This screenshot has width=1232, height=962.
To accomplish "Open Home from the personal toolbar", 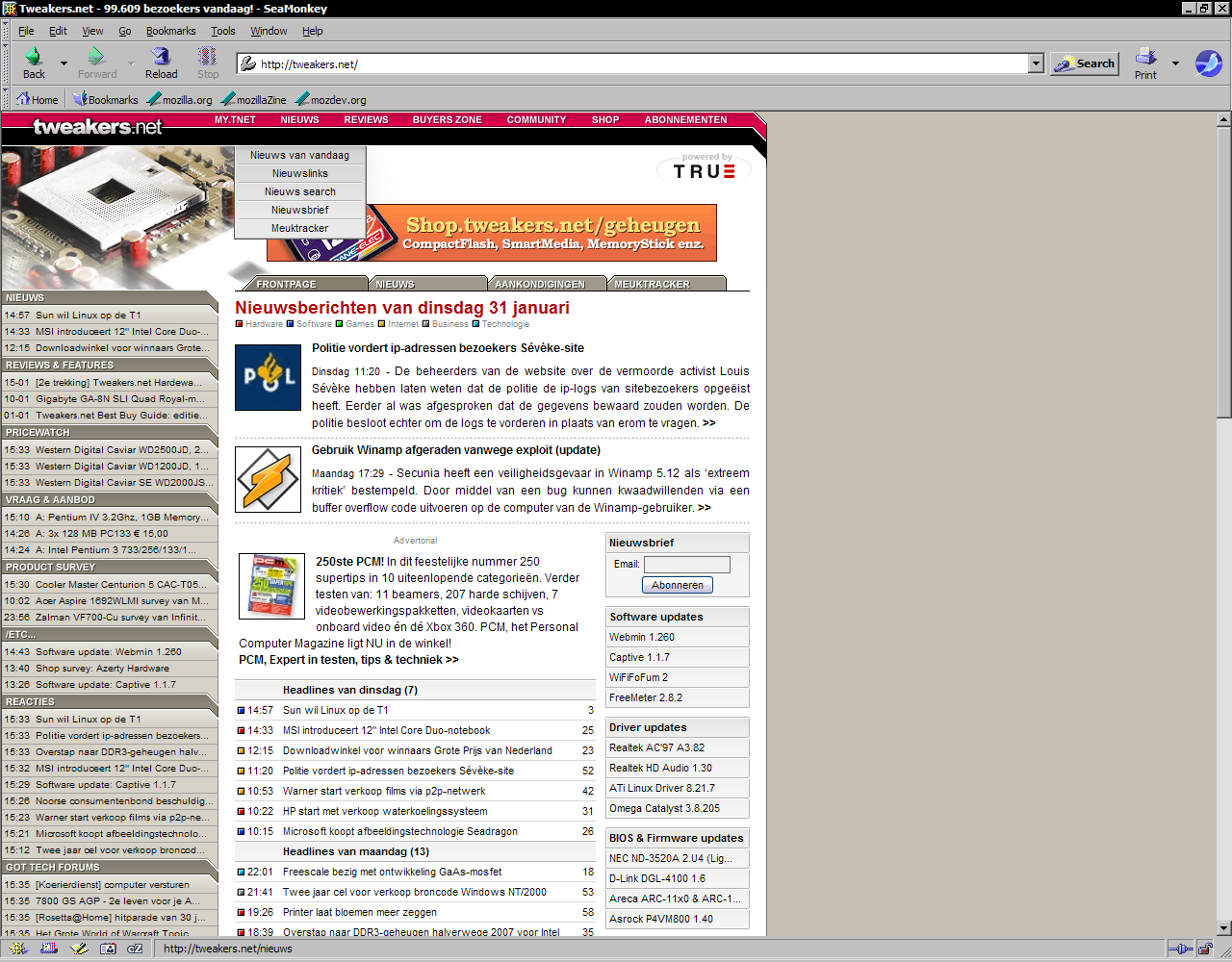I will click(37, 99).
